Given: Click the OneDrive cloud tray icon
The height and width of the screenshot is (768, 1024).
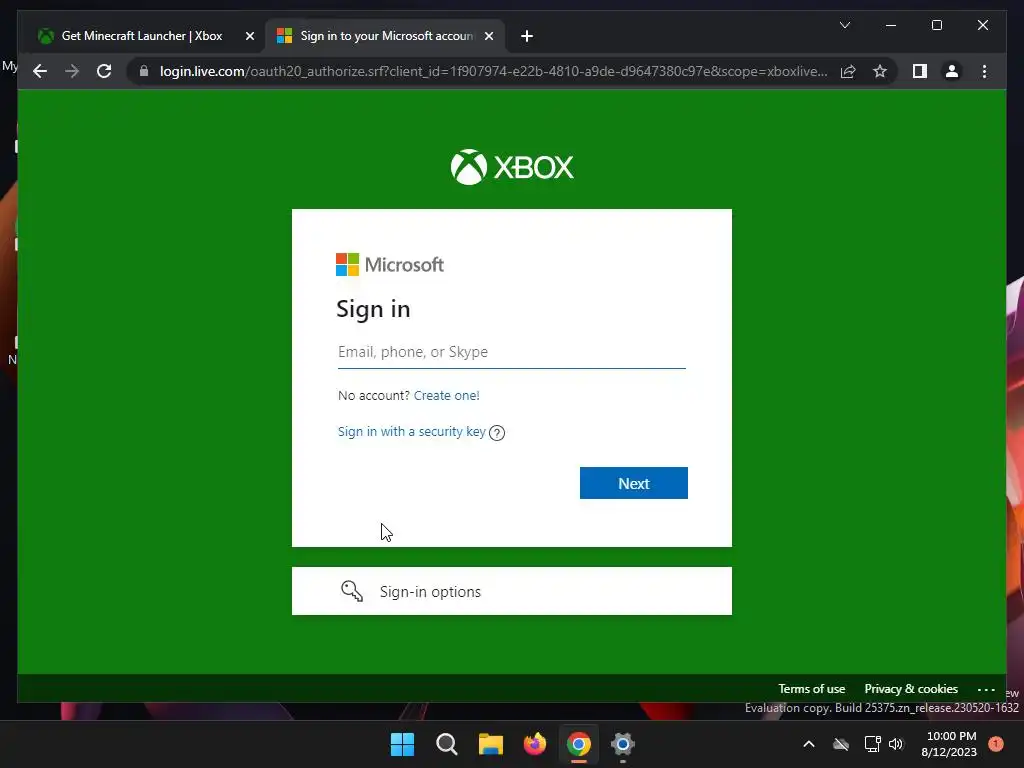Looking at the screenshot, I should (x=841, y=744).
